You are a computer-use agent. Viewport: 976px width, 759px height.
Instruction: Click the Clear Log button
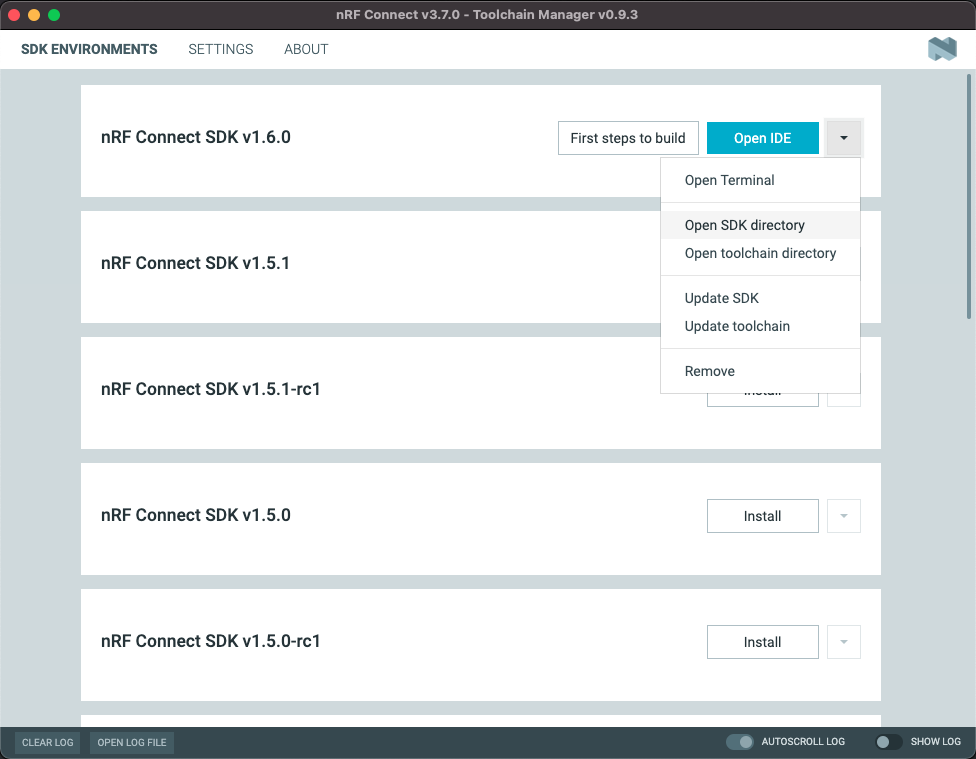coord(47,742)
